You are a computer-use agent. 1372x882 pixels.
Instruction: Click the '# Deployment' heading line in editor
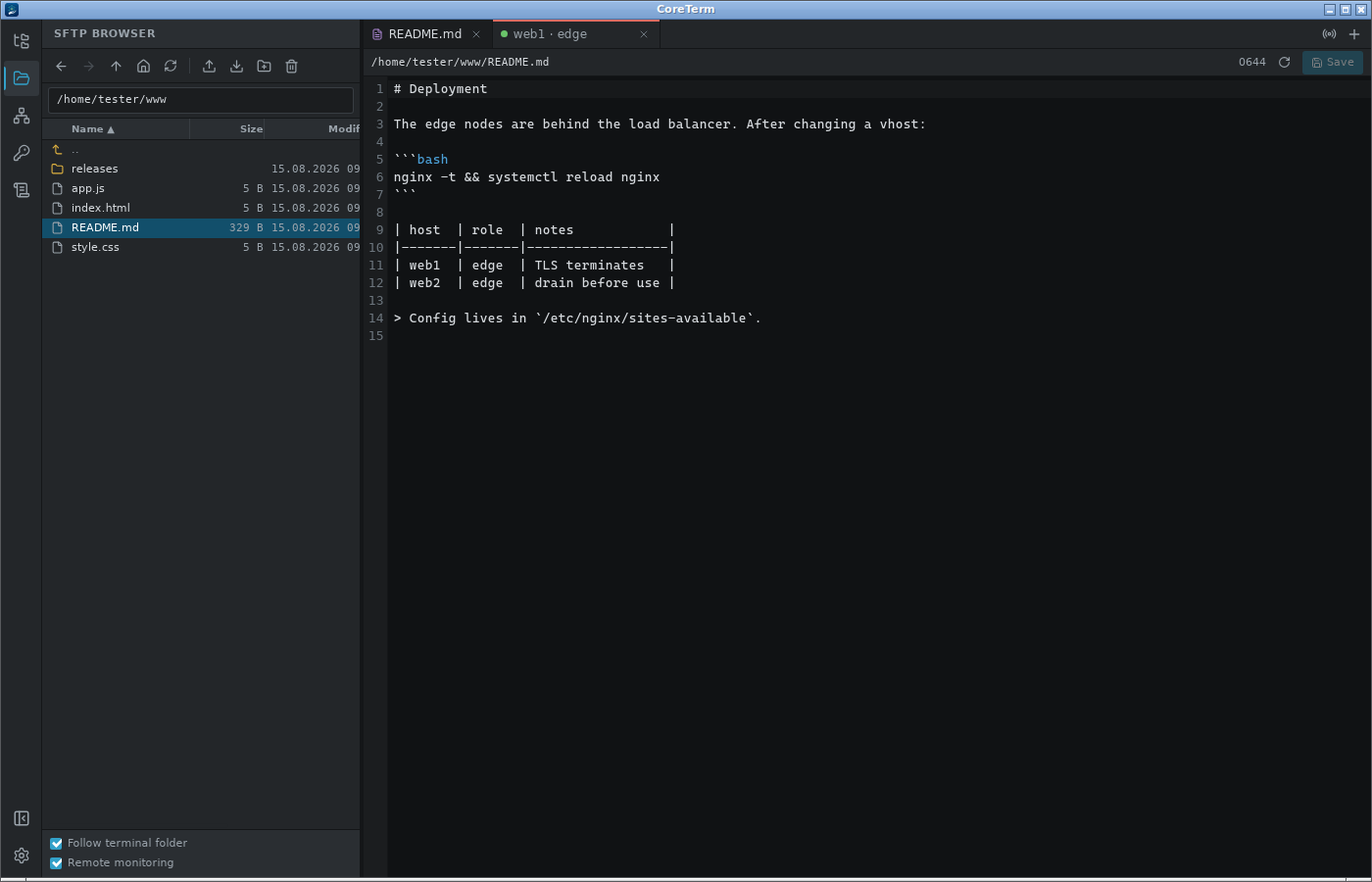point(440,89)
